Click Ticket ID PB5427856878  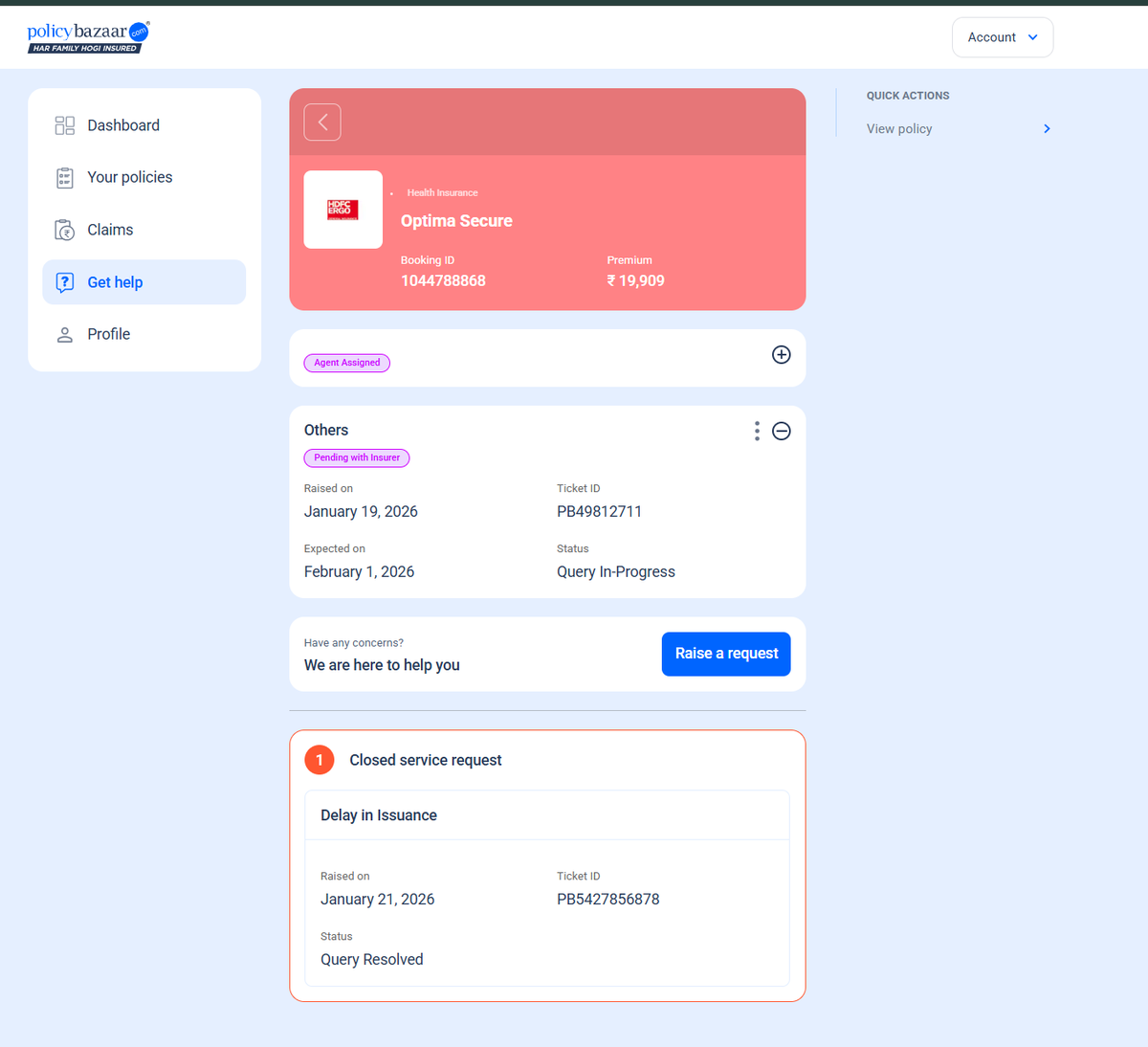coord(608,899)
